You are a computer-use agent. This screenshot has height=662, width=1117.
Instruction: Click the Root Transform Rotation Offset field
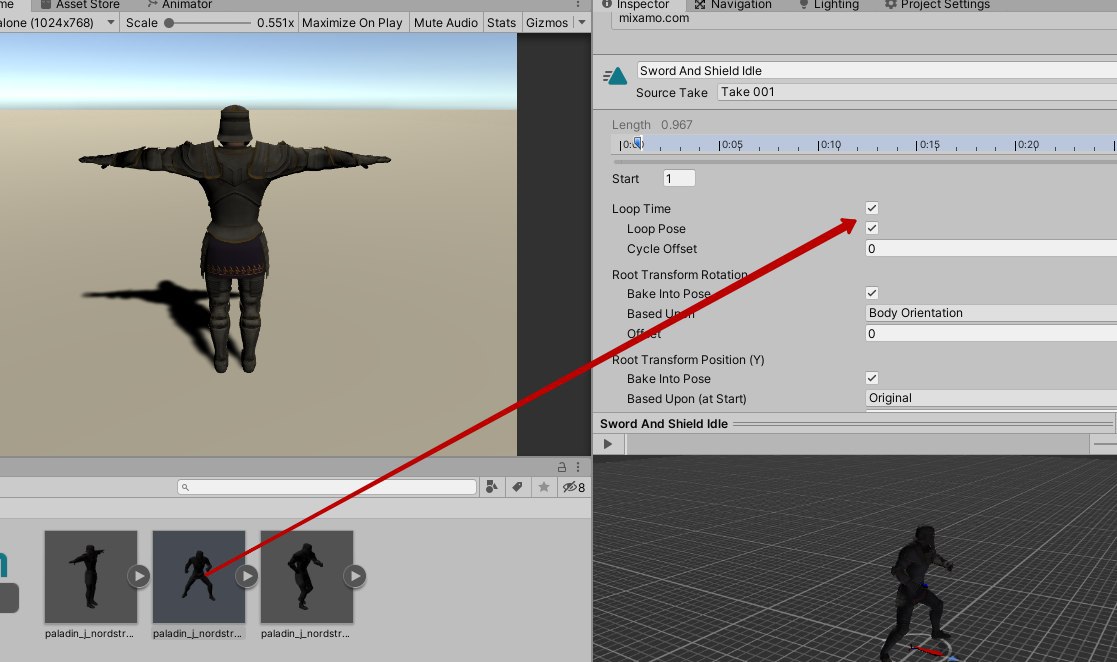pyautogui.click(x=991, y=333)
